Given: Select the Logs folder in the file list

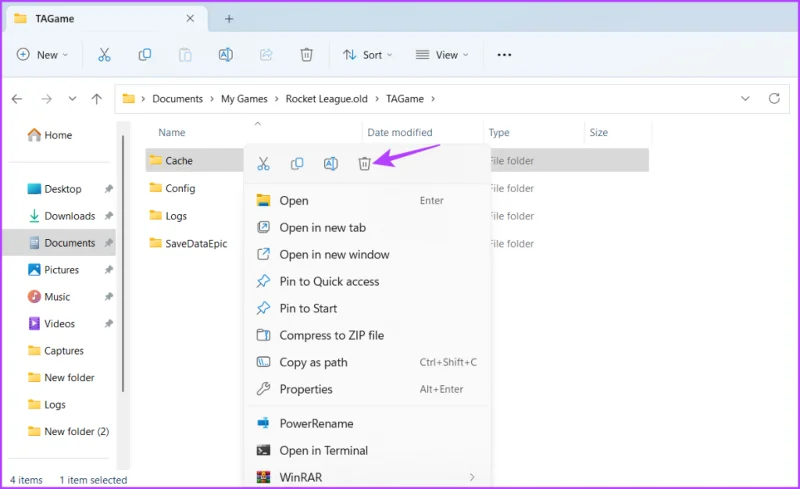Looking at the screenshot, I should coord(168,216).
